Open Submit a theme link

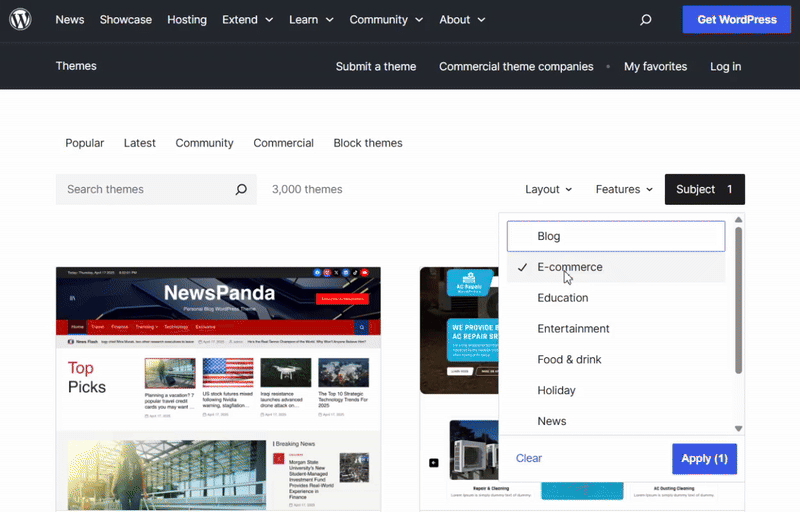click(376, 67)
